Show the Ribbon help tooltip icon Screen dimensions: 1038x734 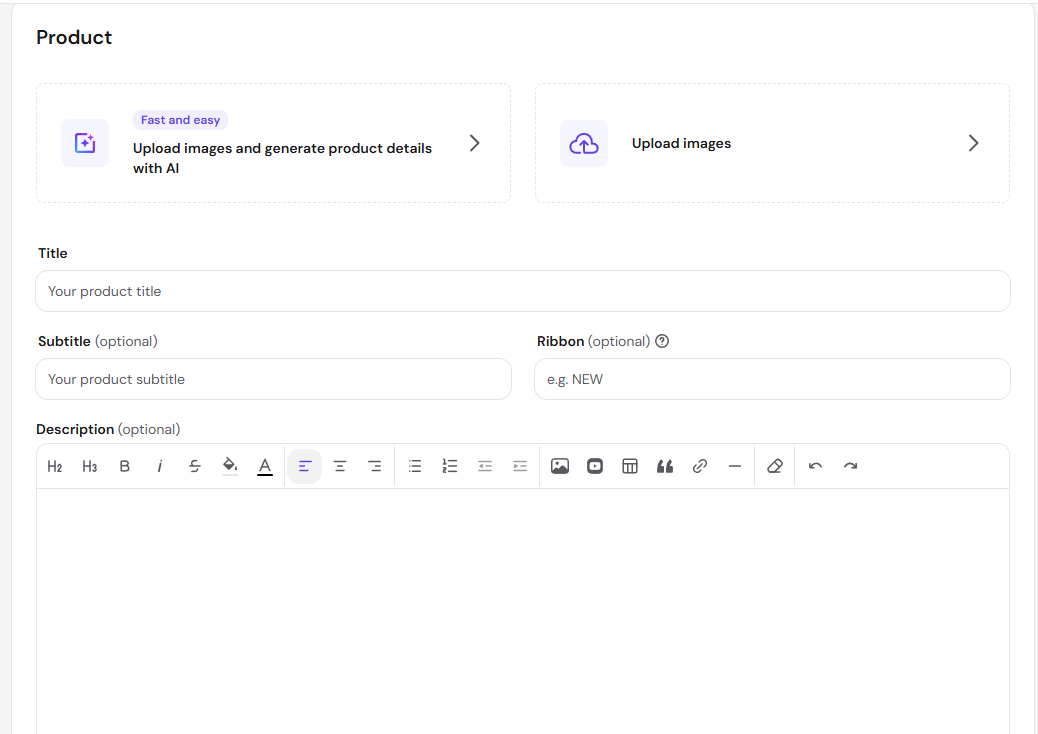(x=662, y=342)
